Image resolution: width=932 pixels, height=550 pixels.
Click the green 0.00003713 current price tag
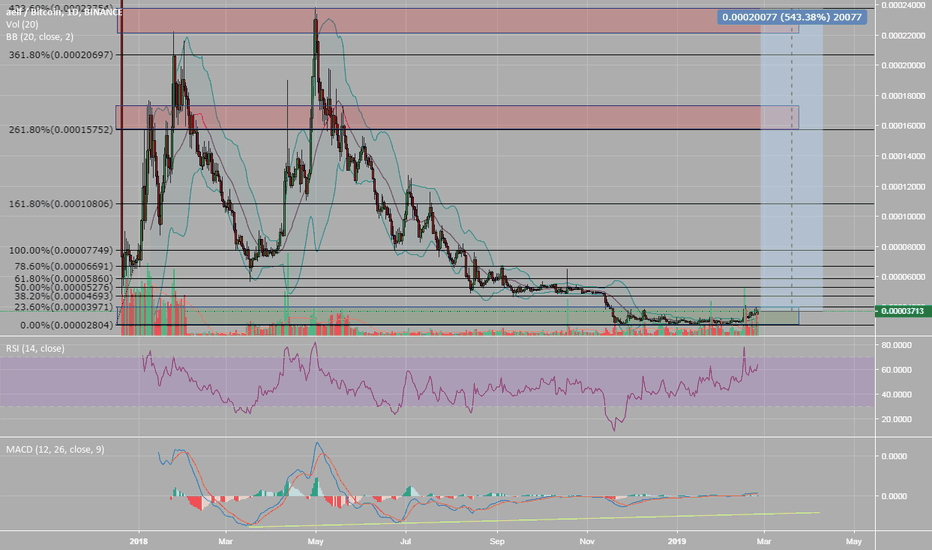click(x=903, y=311)
